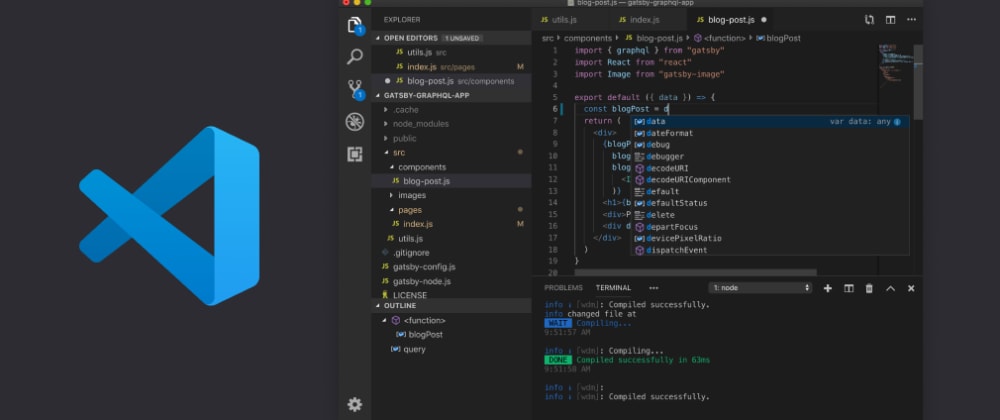Image resolution: width=1000 pixels, height=420 pixels.
Task: Close the terminal panel with X
Action: (911, 288)
